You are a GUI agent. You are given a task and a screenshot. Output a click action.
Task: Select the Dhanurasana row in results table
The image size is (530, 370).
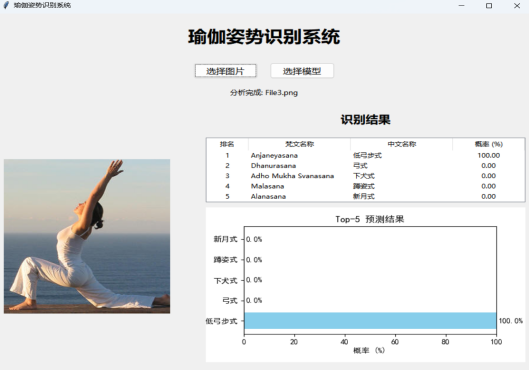coord(366,166)
